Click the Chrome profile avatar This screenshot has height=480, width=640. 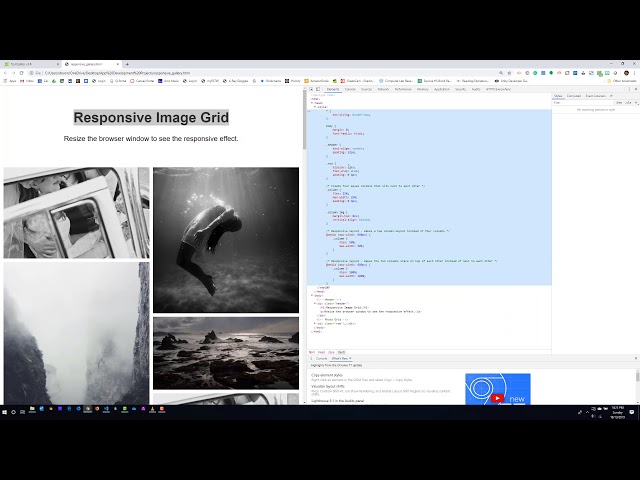pos(627,73)
